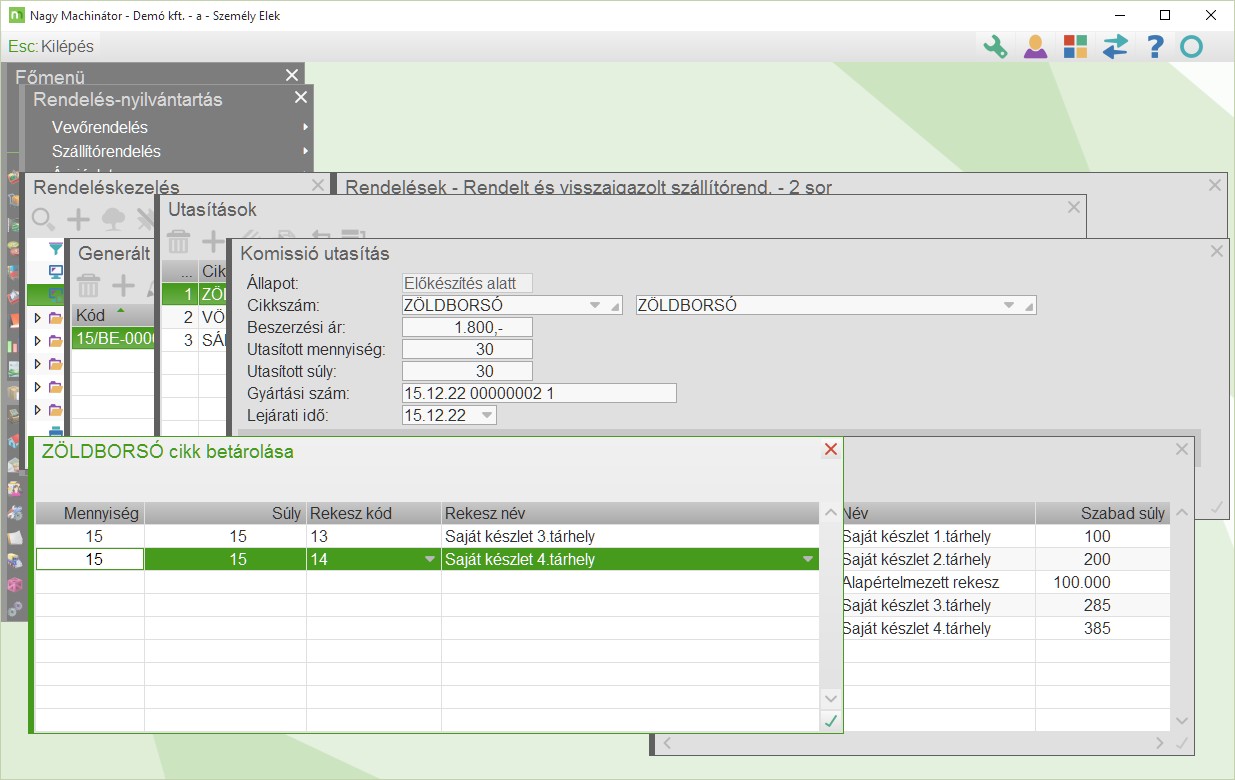Click the user profile icon in top toolbar
This screenshot has width=1235, height=780.
pos(1035,47)
